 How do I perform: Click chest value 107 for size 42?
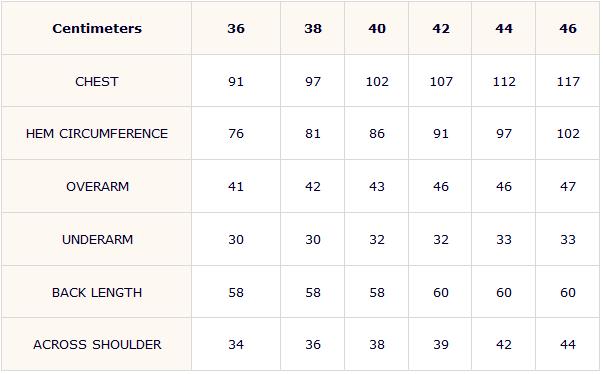click(441, 81)
